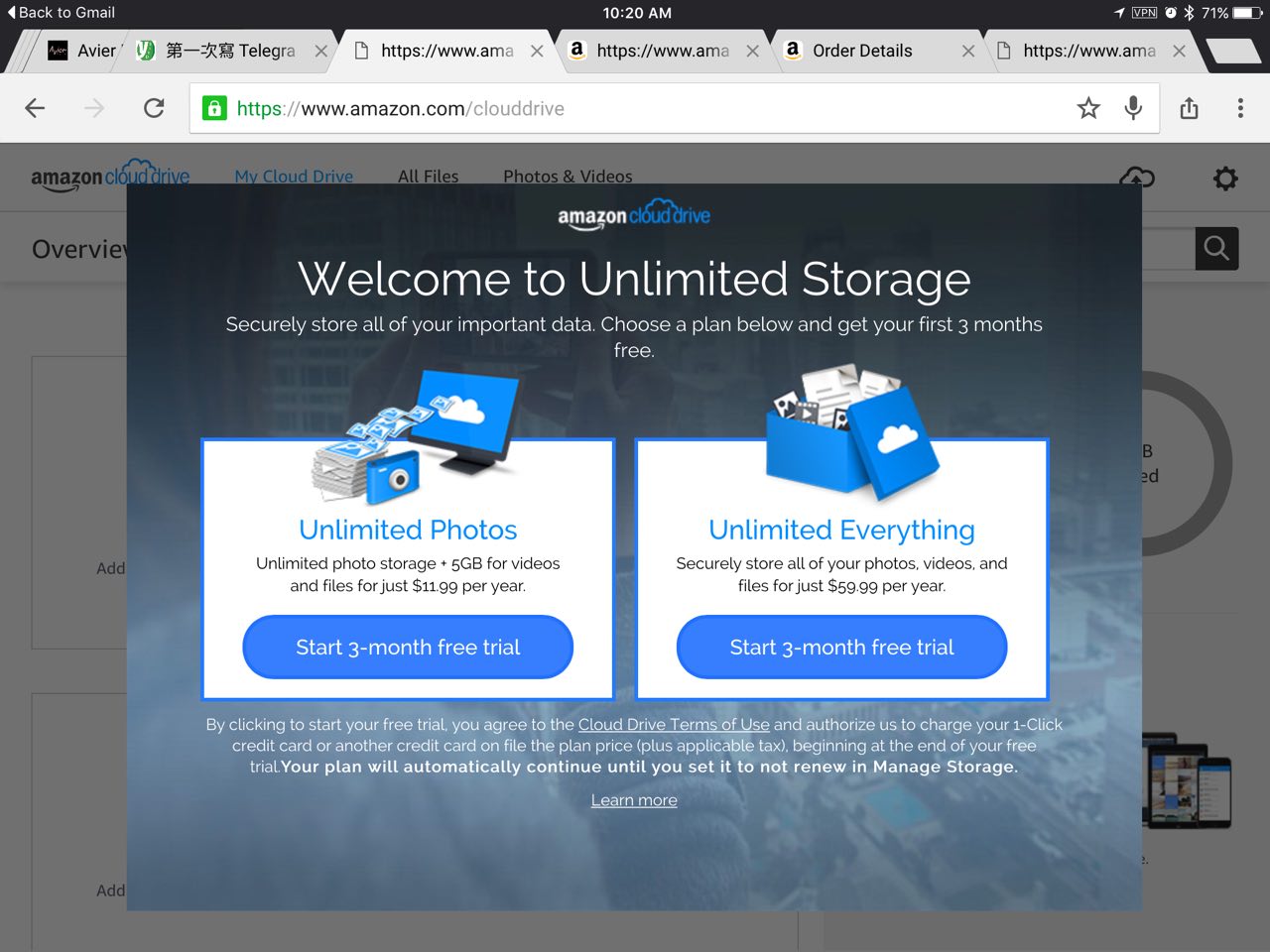1270x952 pixels.
Task: Switch to the Order Details tab
Action: coord(862,51)
